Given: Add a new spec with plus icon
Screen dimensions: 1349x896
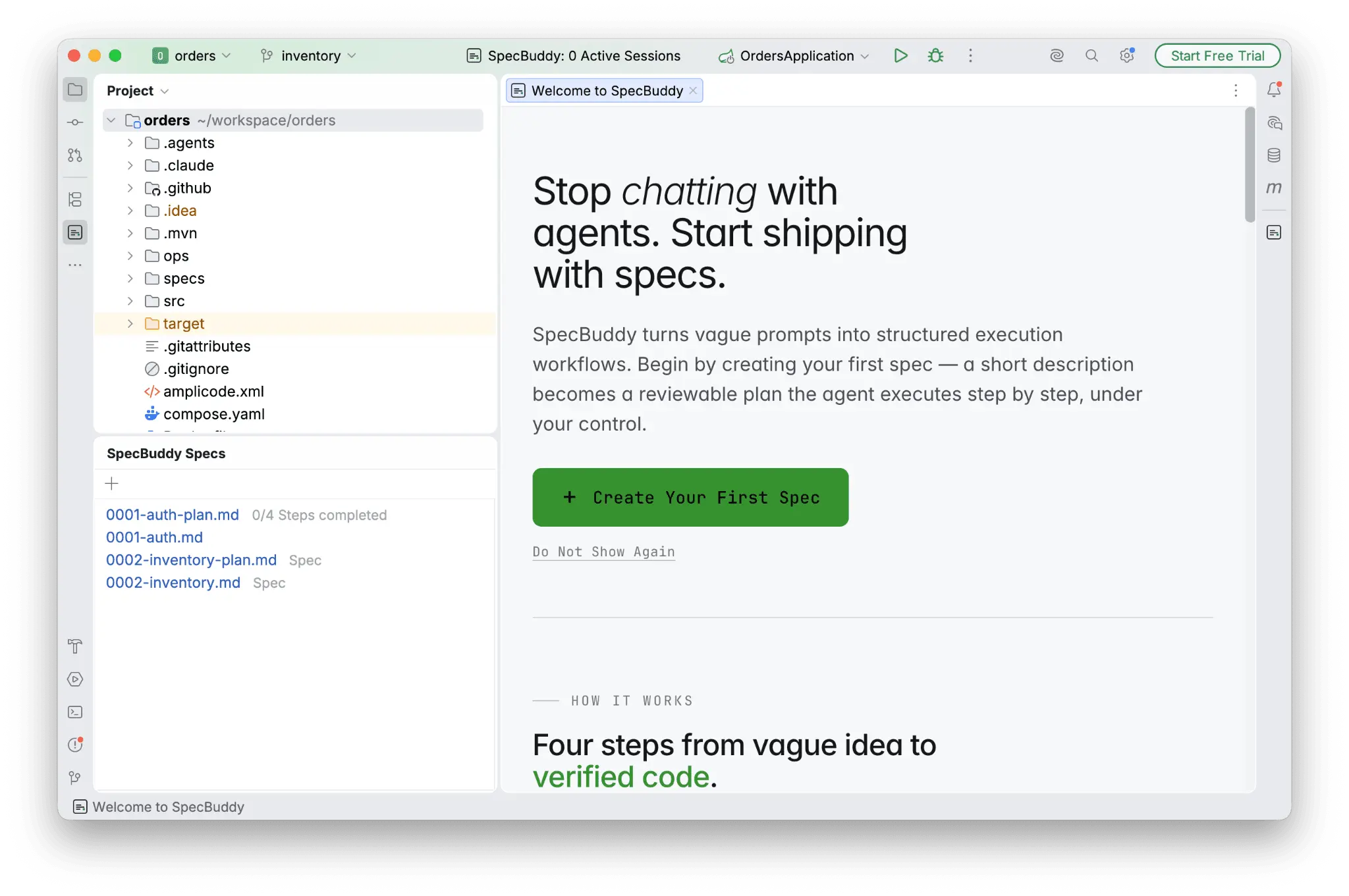Looking at the screenshot, I should [112, 484].
